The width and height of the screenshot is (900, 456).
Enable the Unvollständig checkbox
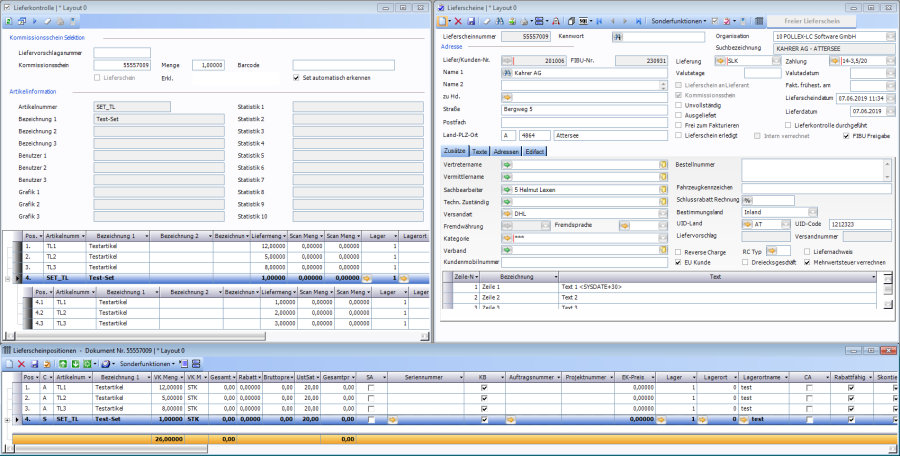tap(680, 104)
